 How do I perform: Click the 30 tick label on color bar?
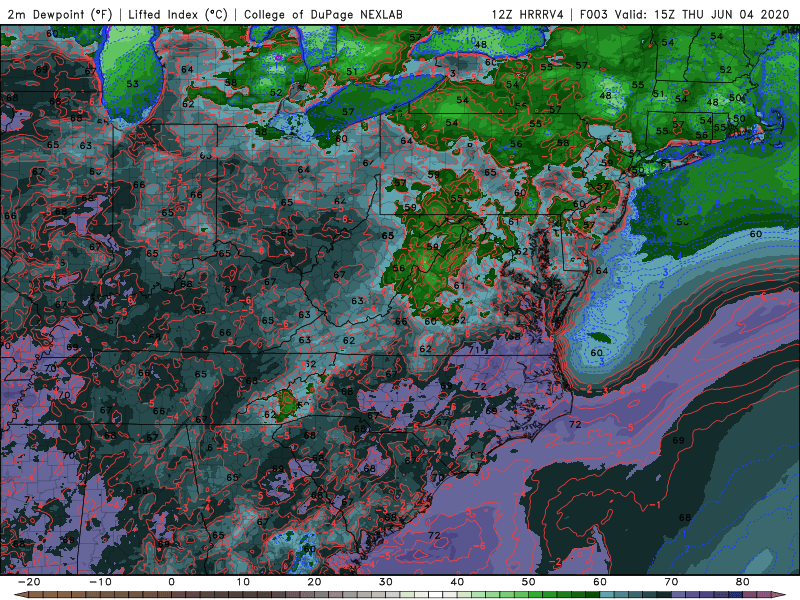click(386, 582)
